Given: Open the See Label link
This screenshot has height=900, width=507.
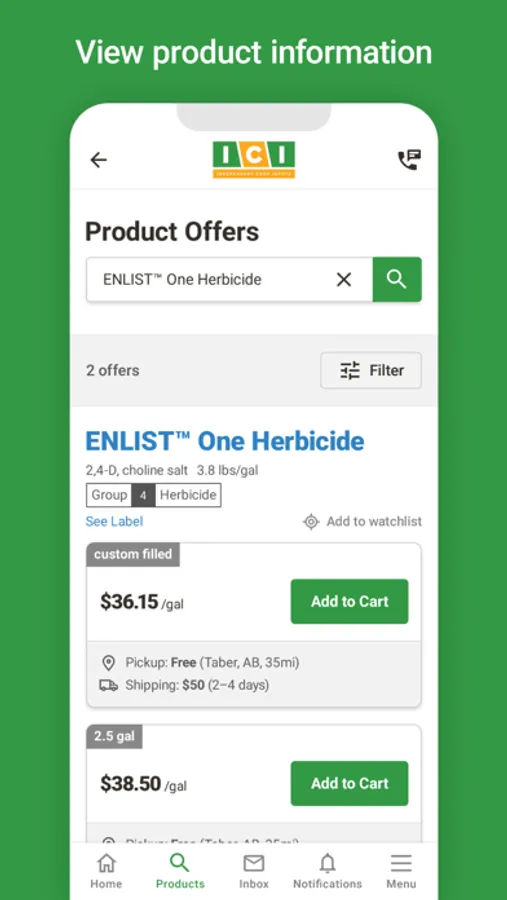Looking at the screenshot, I should coord(114,521).
